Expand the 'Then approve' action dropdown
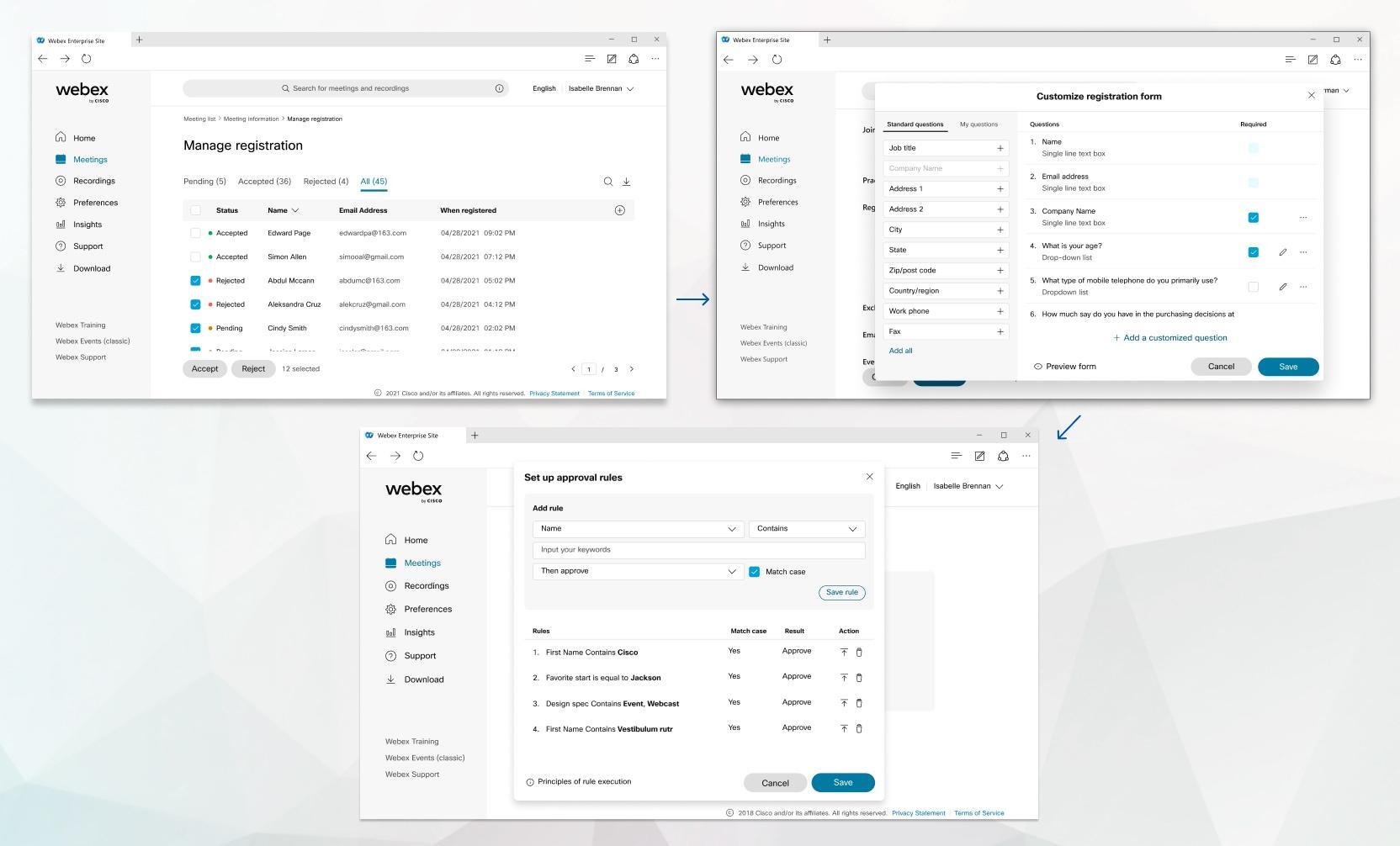This screenshot has height=846, width=1400. pos(638,572)
